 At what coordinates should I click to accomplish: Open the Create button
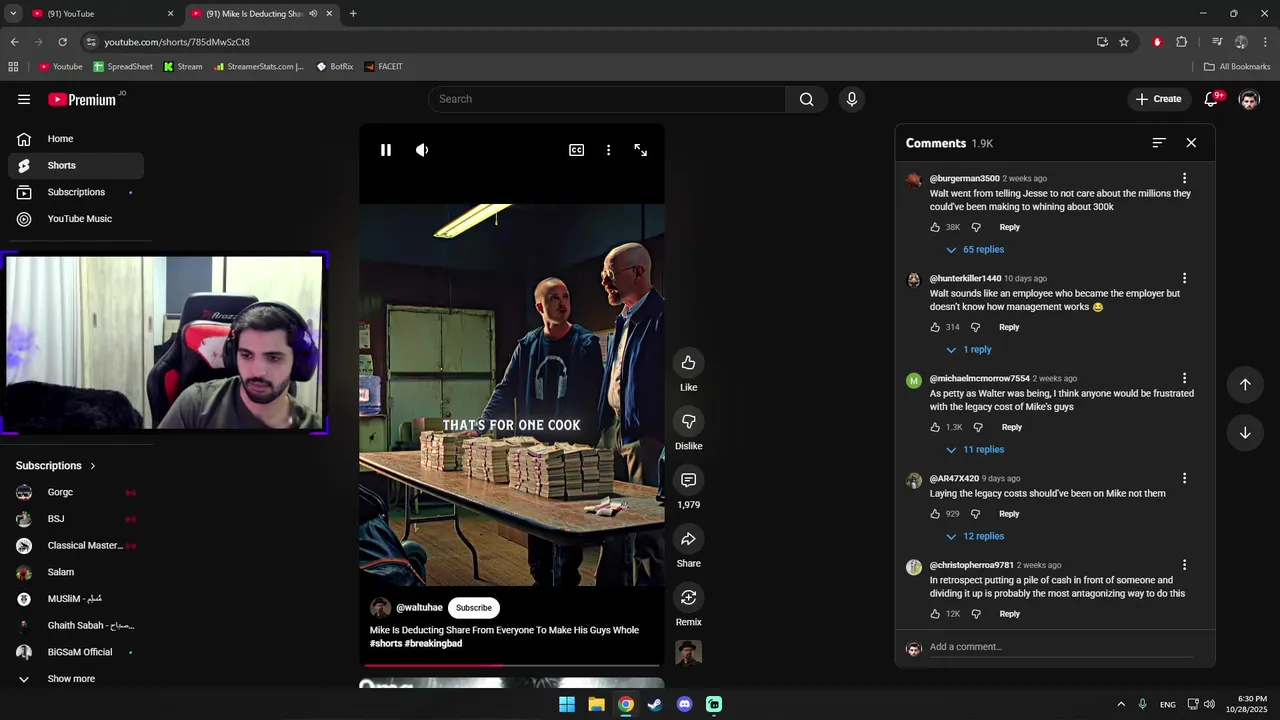click(x=1158, y=99)
